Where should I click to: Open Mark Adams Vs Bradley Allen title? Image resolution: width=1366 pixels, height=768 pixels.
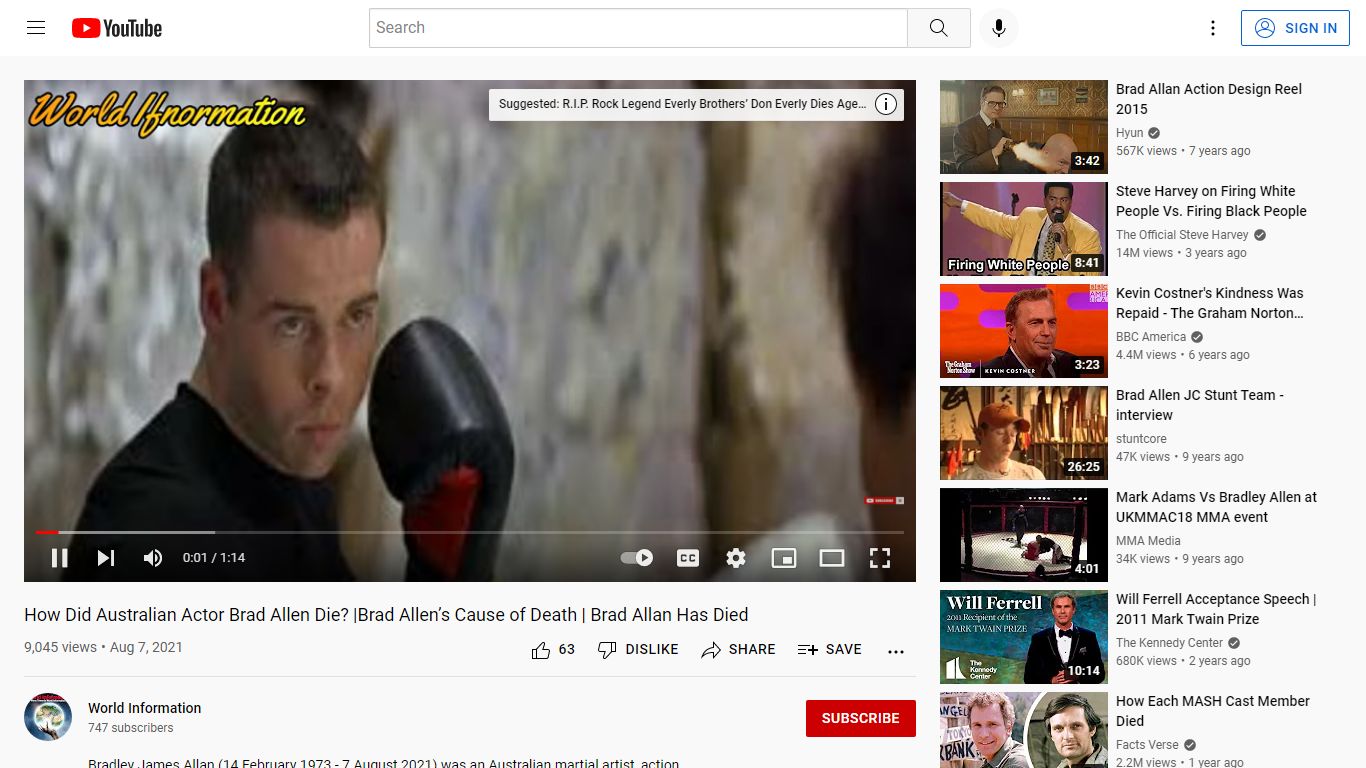click(1216, 507)
